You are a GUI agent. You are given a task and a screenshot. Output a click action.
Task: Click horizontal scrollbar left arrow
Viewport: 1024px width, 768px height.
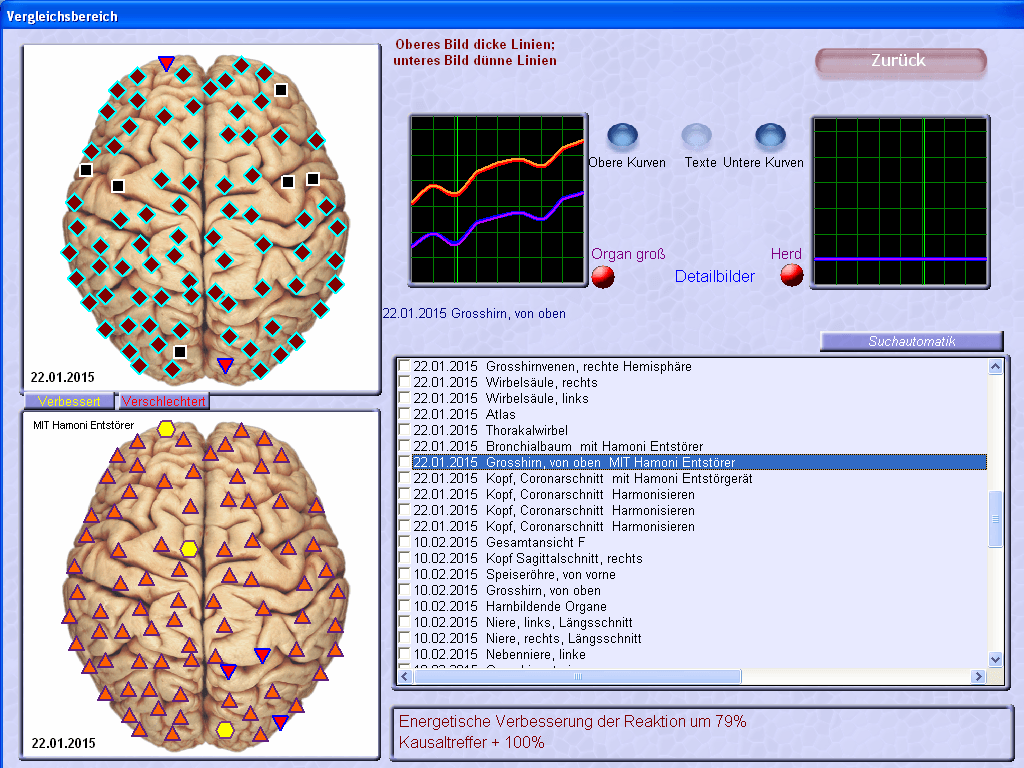(405, 676)
